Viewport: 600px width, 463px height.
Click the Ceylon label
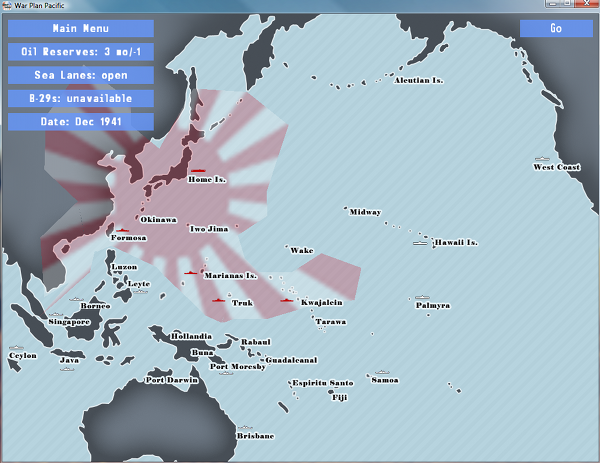(x=23, y=355)
